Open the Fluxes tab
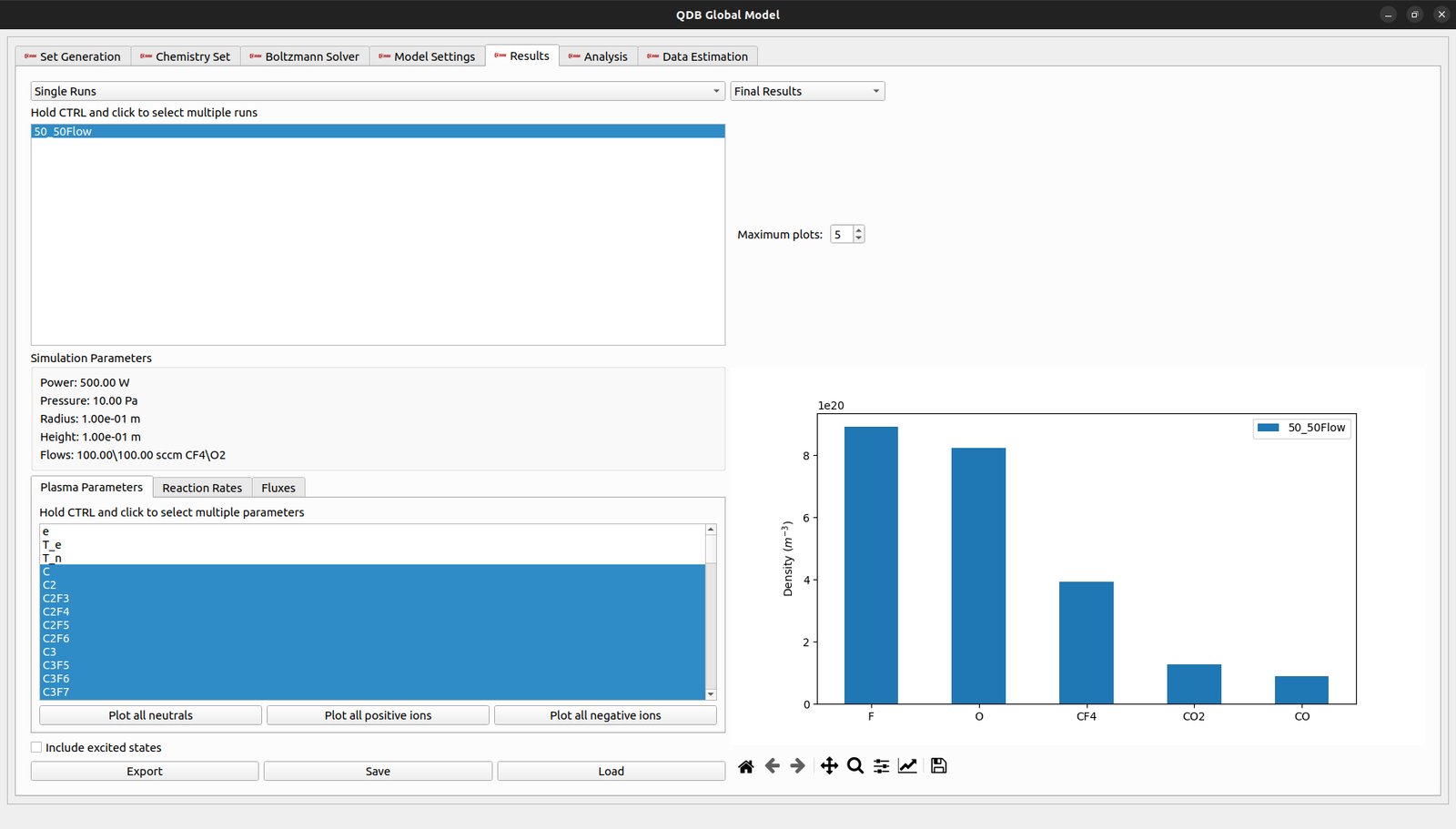 [x=278, y=488]
